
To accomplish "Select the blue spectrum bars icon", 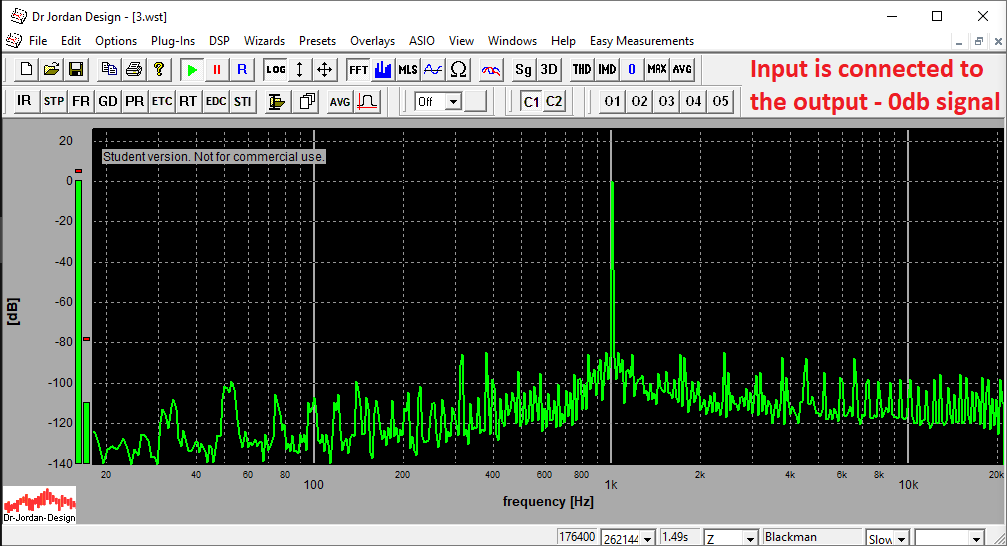I will click(383, 69).
